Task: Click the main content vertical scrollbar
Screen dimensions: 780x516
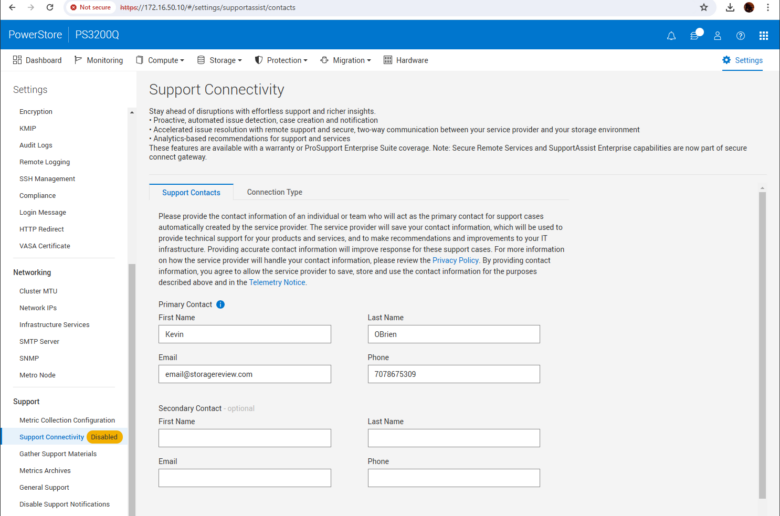Action: pyautogui.click(x=762, y=343)
